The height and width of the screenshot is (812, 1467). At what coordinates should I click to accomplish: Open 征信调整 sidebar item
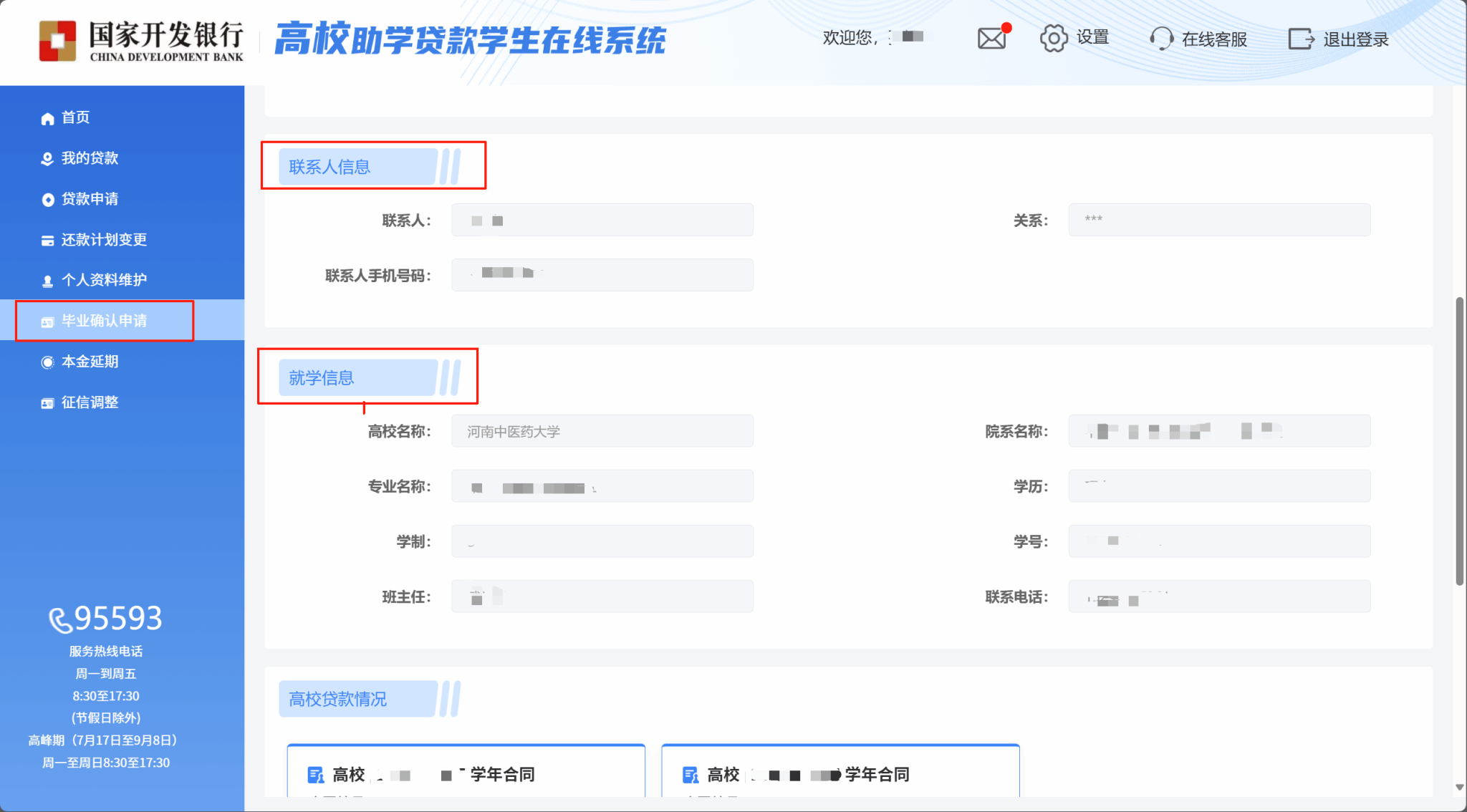point(90,402)
